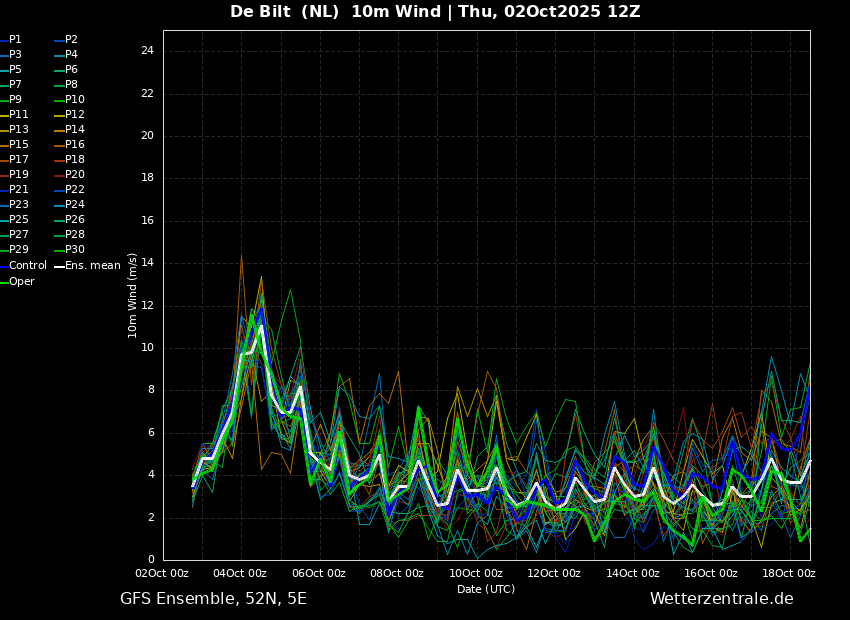The height and width of the screenshot is (620, 850).
Task: Select P14 in the legend
Action: 74,130
